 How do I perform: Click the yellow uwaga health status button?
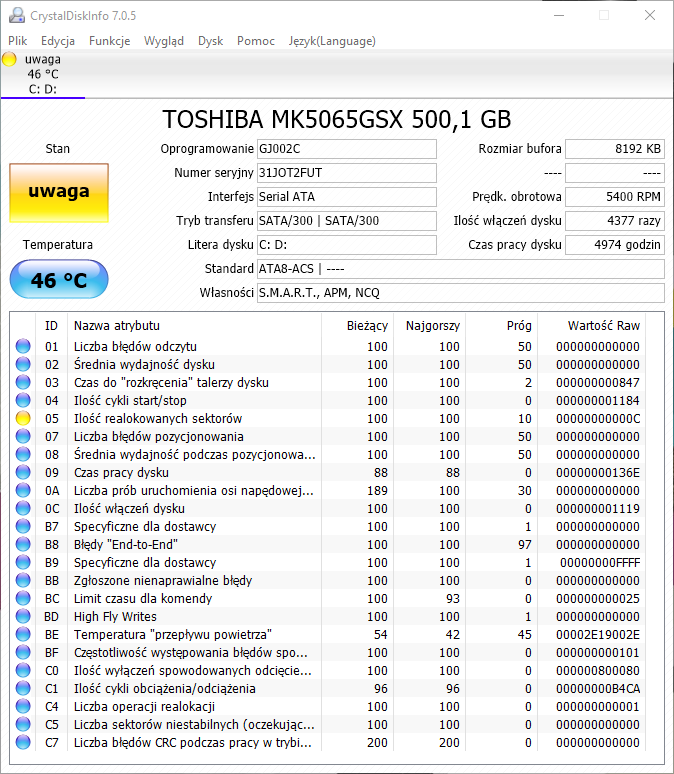tap(59, 193)
